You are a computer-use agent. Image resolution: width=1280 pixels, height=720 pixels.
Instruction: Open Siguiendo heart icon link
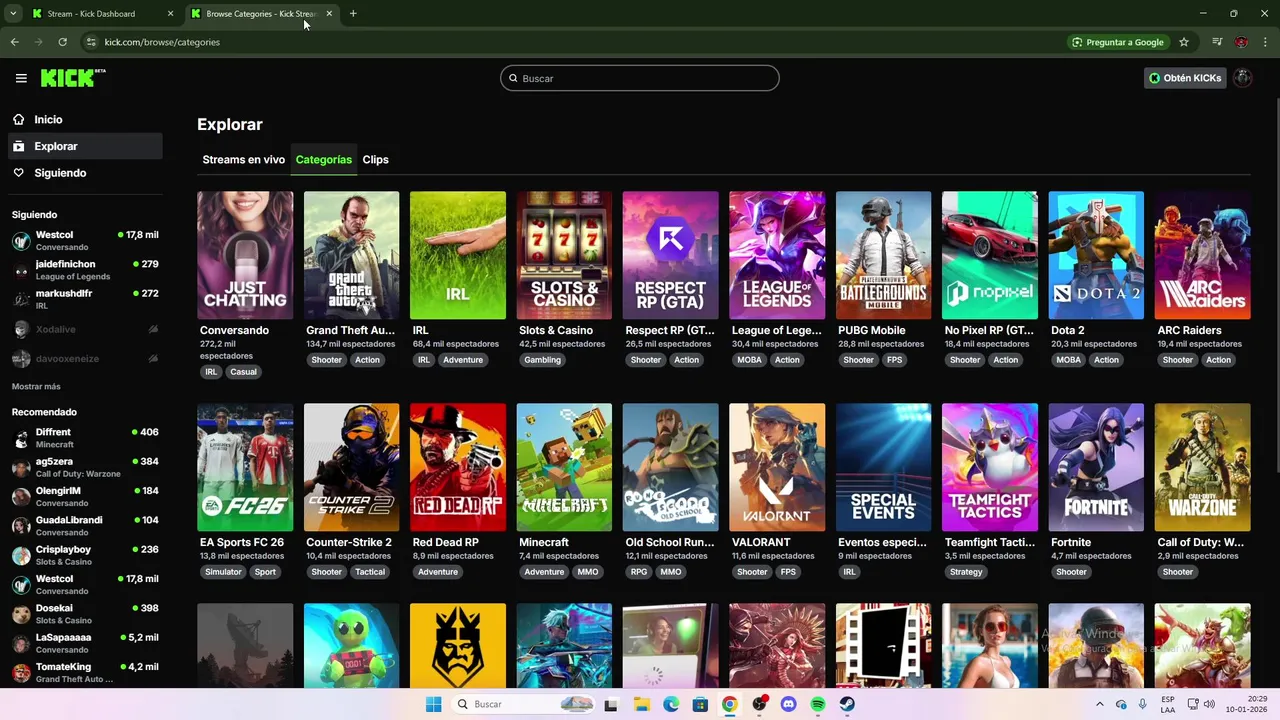[x=19, y=173]
